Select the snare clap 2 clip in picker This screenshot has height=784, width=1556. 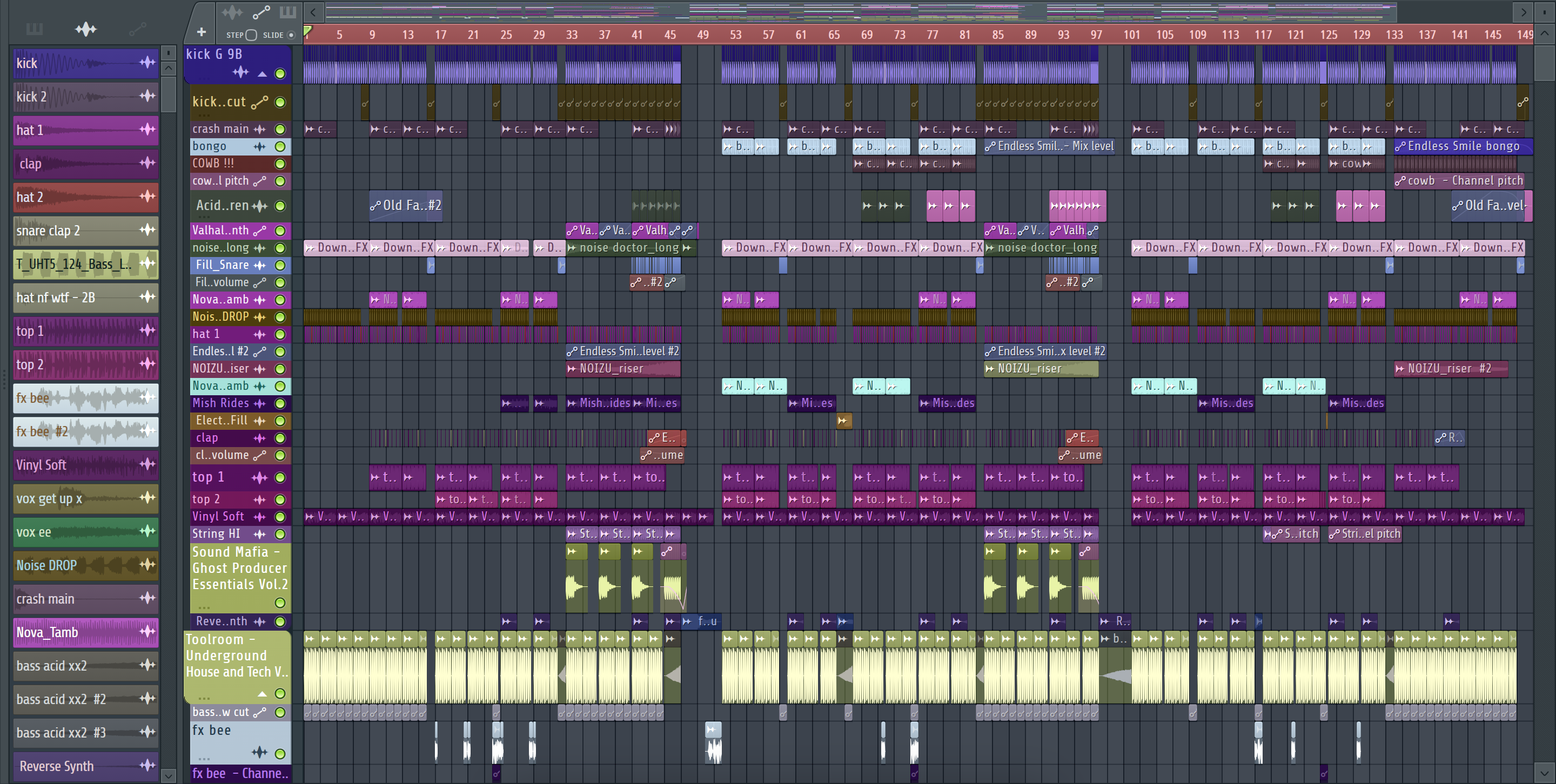(86, 231)
